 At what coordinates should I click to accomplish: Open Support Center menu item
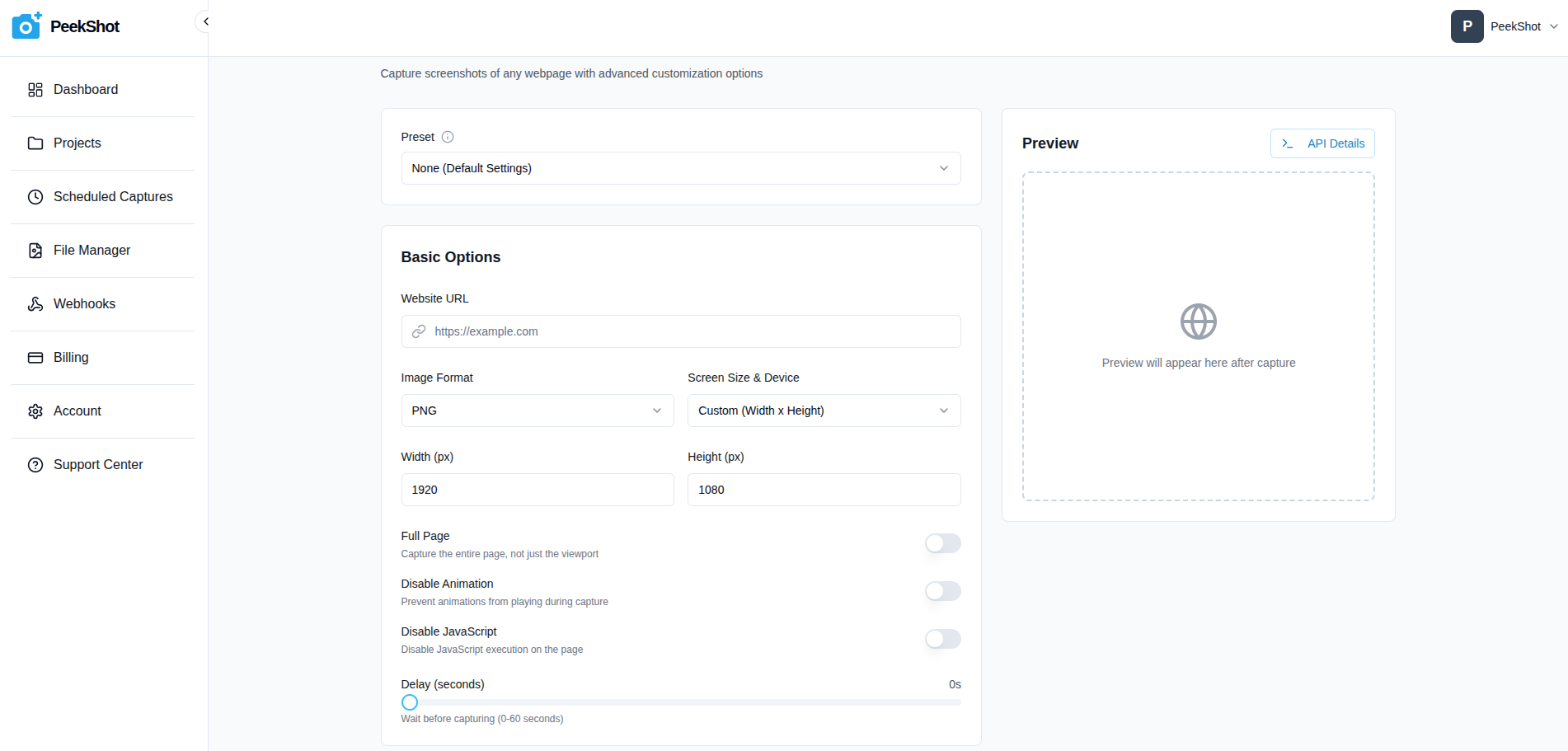97,465
